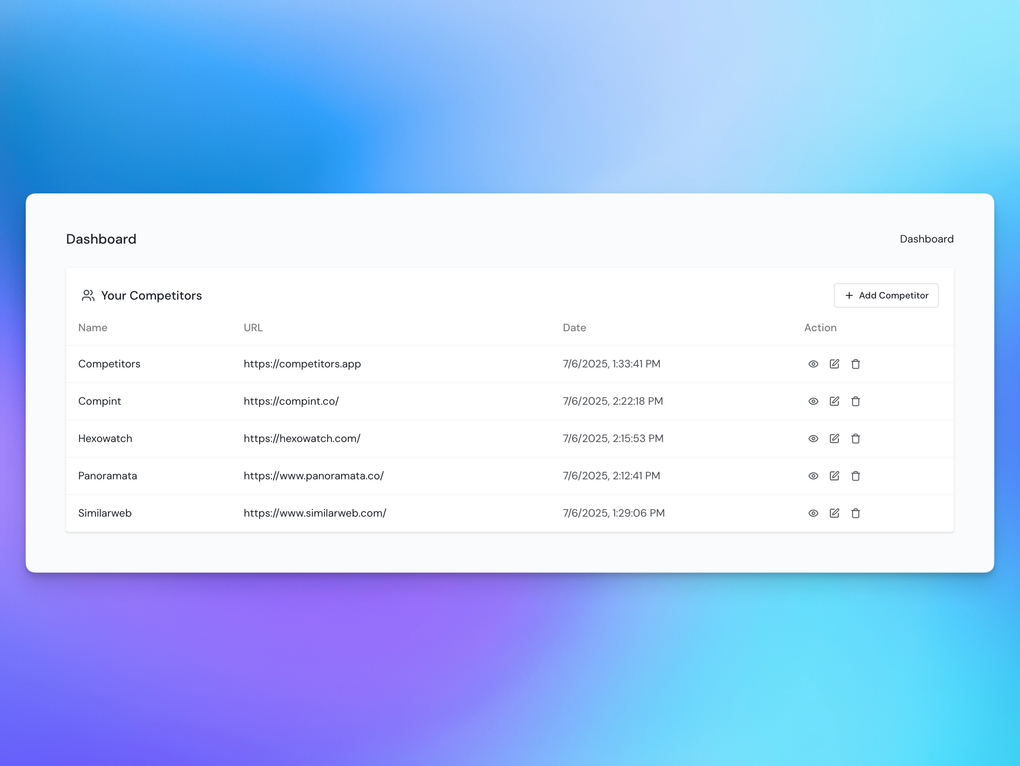
Task: Edit the Competitors row entry
Action: pos(835,364)
